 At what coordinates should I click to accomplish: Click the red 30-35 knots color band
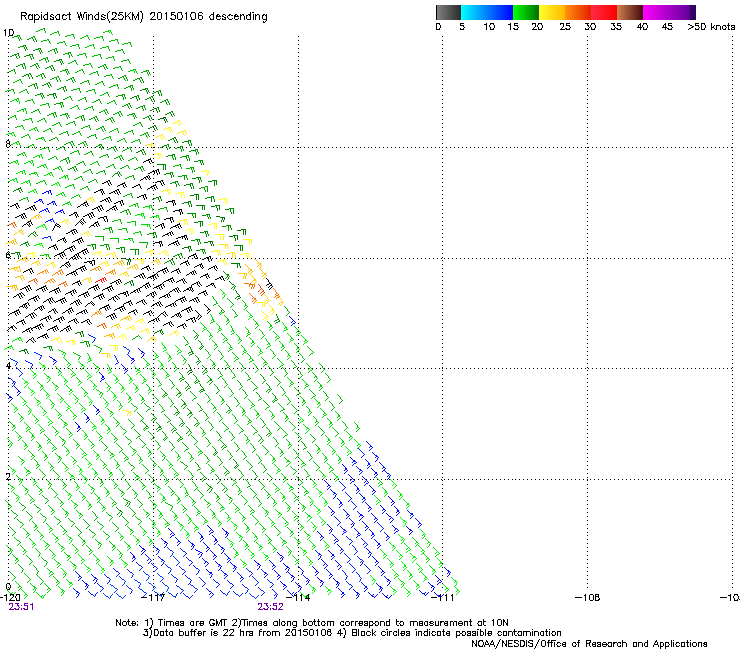click(604, 12)
